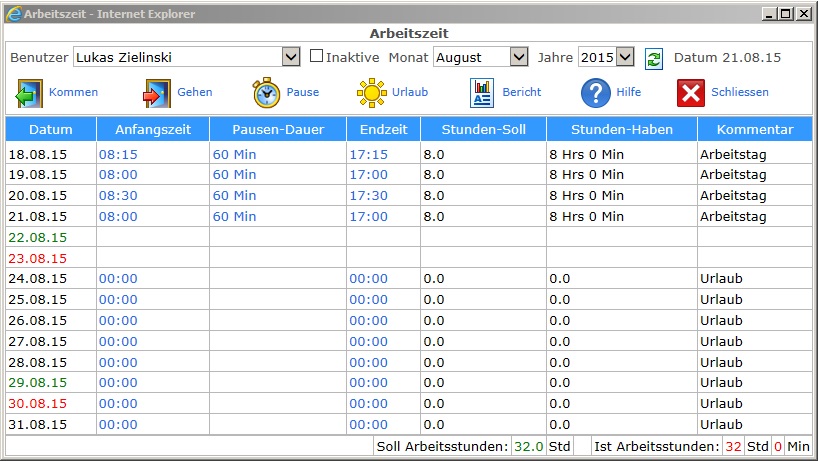818x461 pixels.
Task: Click Endzeit 17:30 link for 20.08.15
Action: (368, 196)
